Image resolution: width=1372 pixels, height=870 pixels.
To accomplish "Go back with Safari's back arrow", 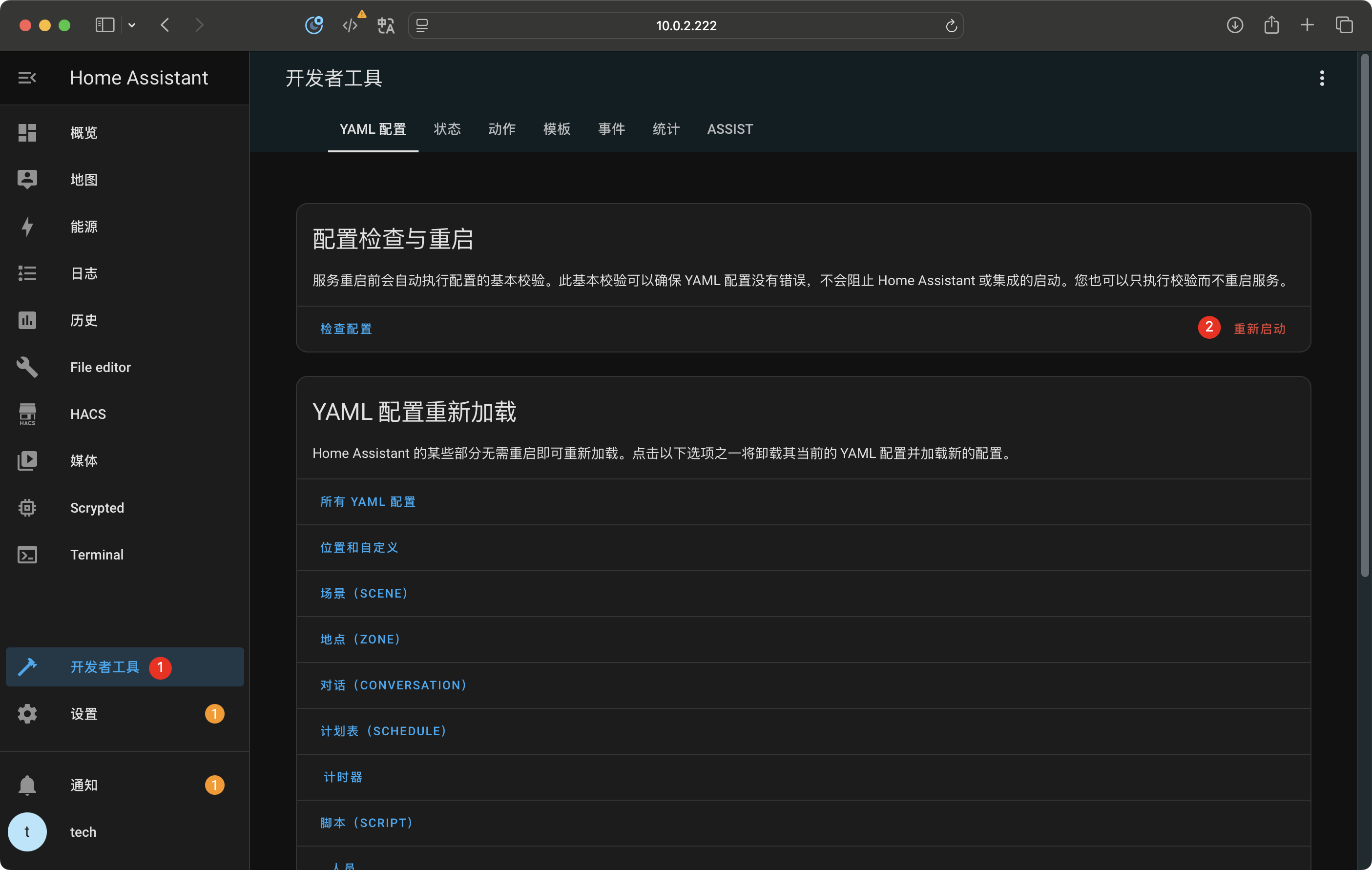I will click(x=165, y=25).
